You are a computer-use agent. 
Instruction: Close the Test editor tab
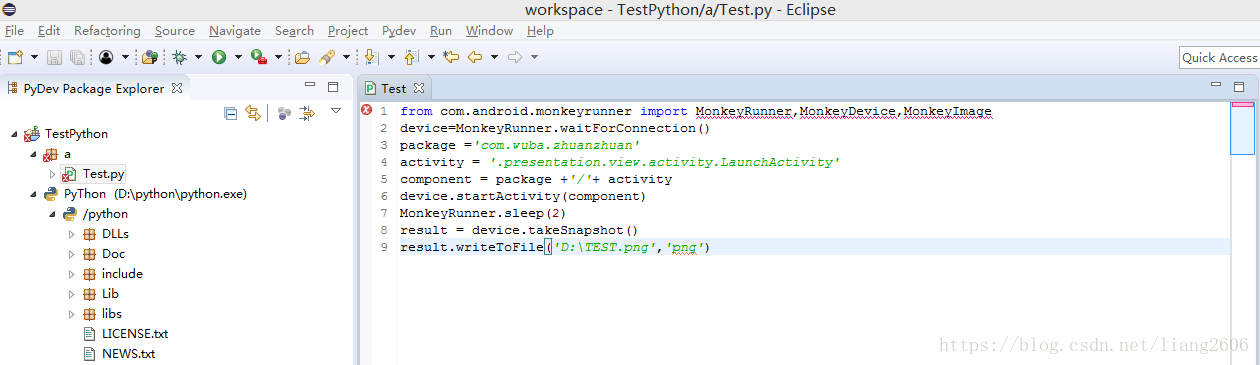(x=420, y=88)
